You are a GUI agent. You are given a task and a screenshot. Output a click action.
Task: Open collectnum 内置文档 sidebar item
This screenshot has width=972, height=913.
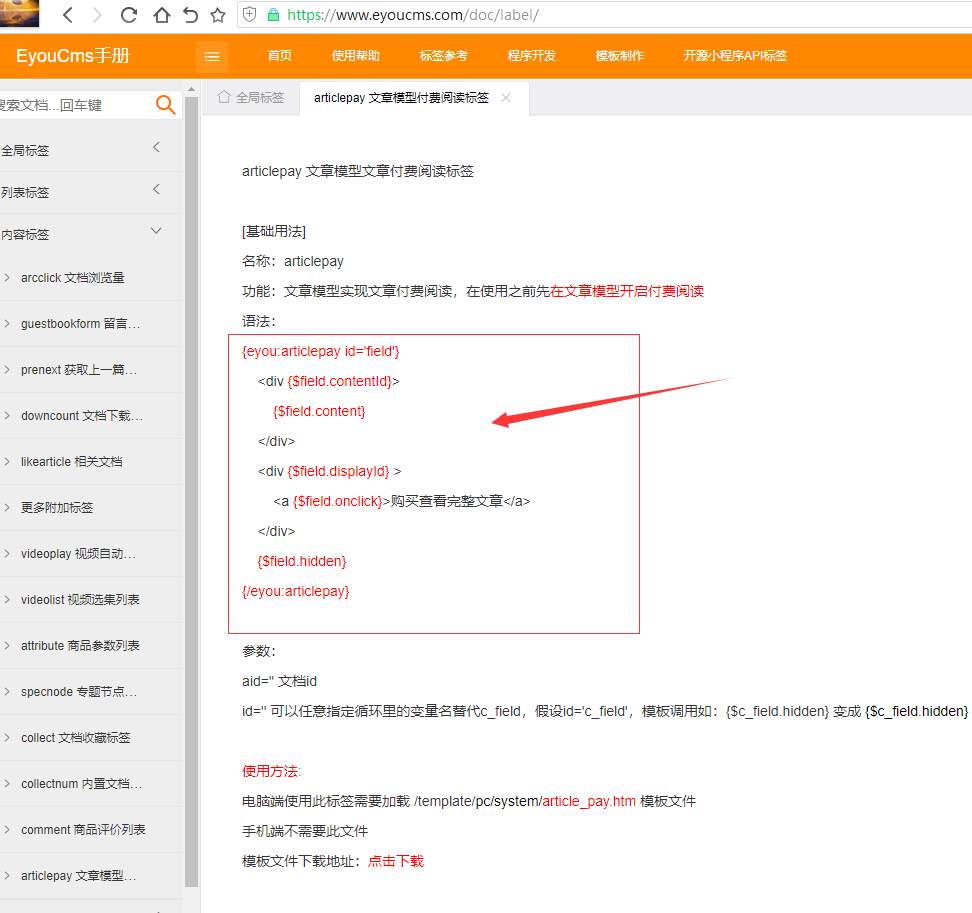coord(92,783)
